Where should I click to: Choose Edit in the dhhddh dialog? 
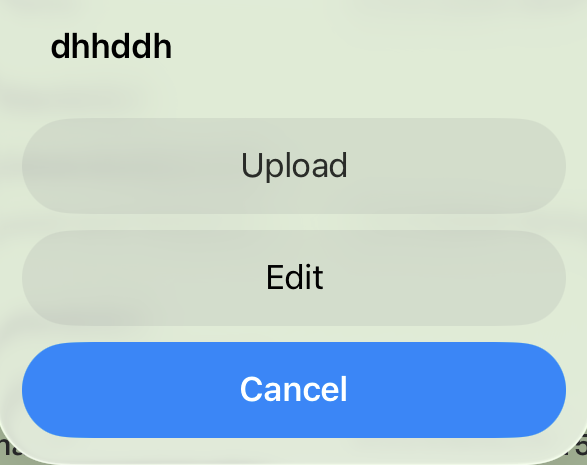(294, 278)
